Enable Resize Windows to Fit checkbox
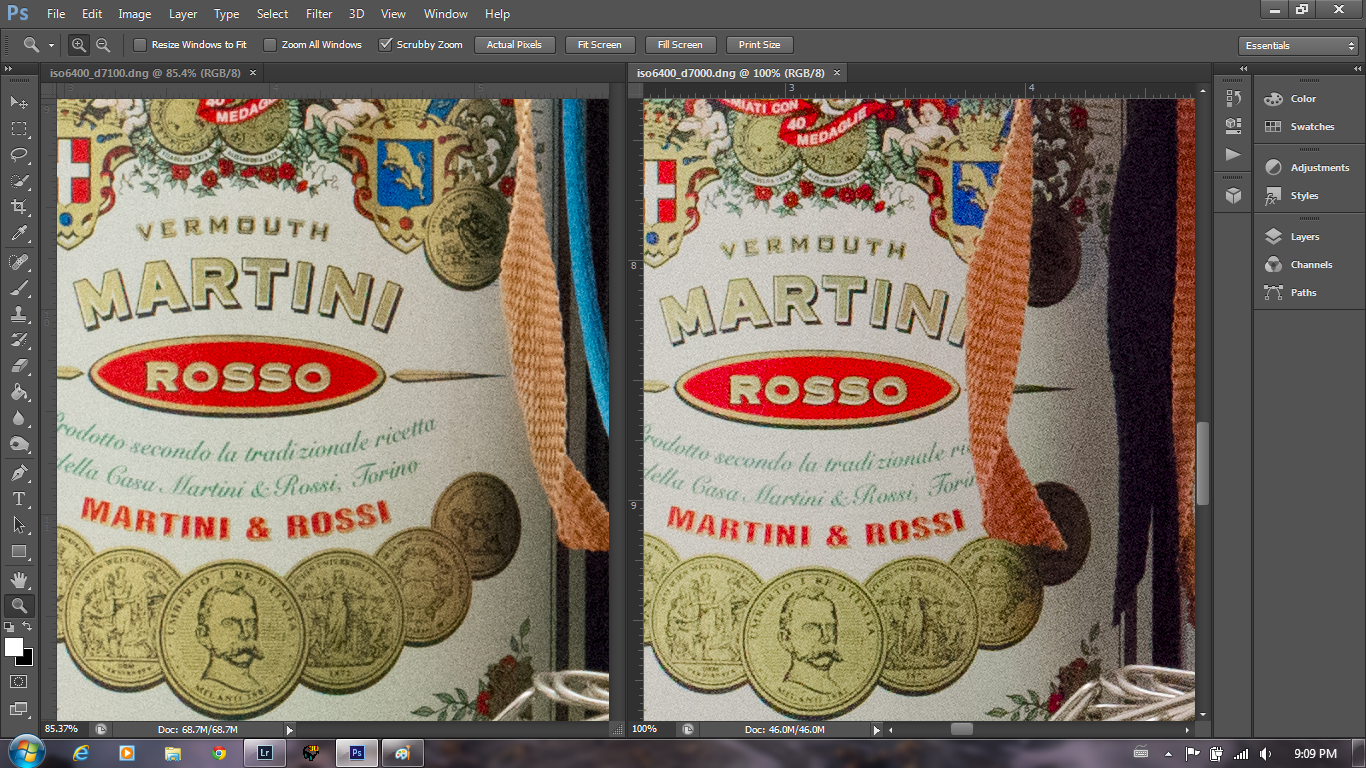The width and height of the screenshot is (1366, 768). tap(140, 45)
